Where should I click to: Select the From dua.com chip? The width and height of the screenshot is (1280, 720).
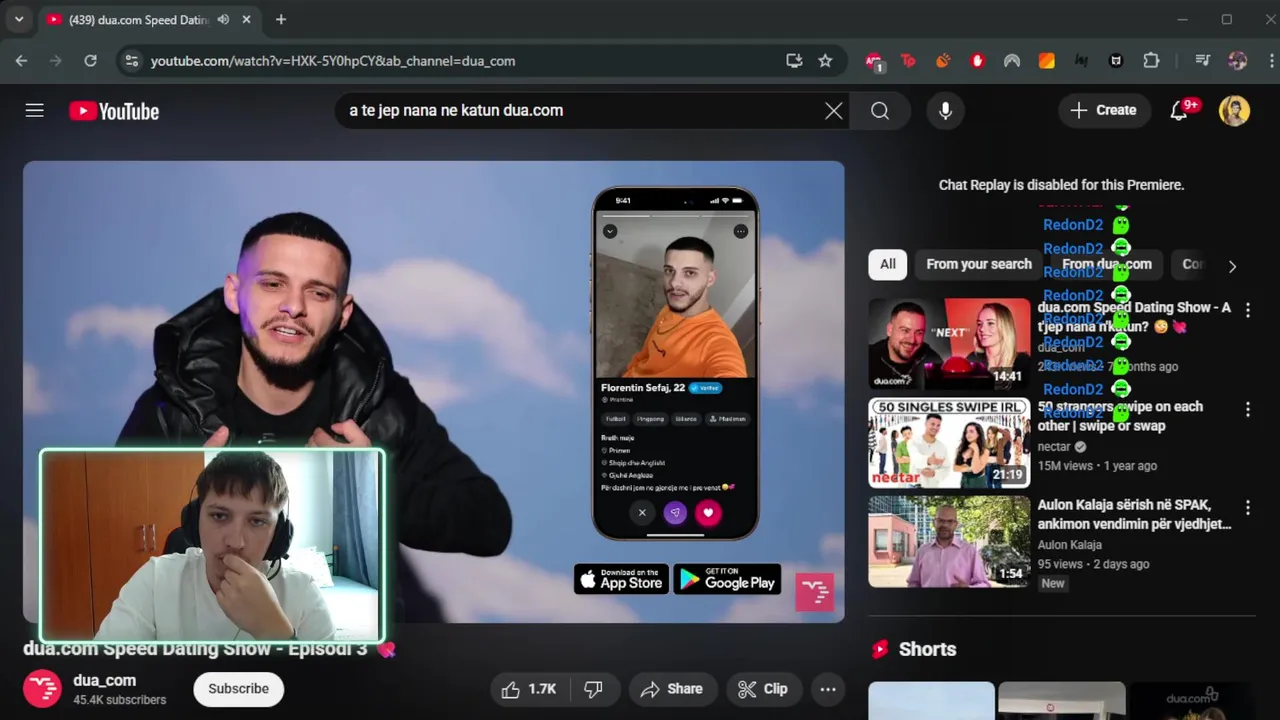1107,264
